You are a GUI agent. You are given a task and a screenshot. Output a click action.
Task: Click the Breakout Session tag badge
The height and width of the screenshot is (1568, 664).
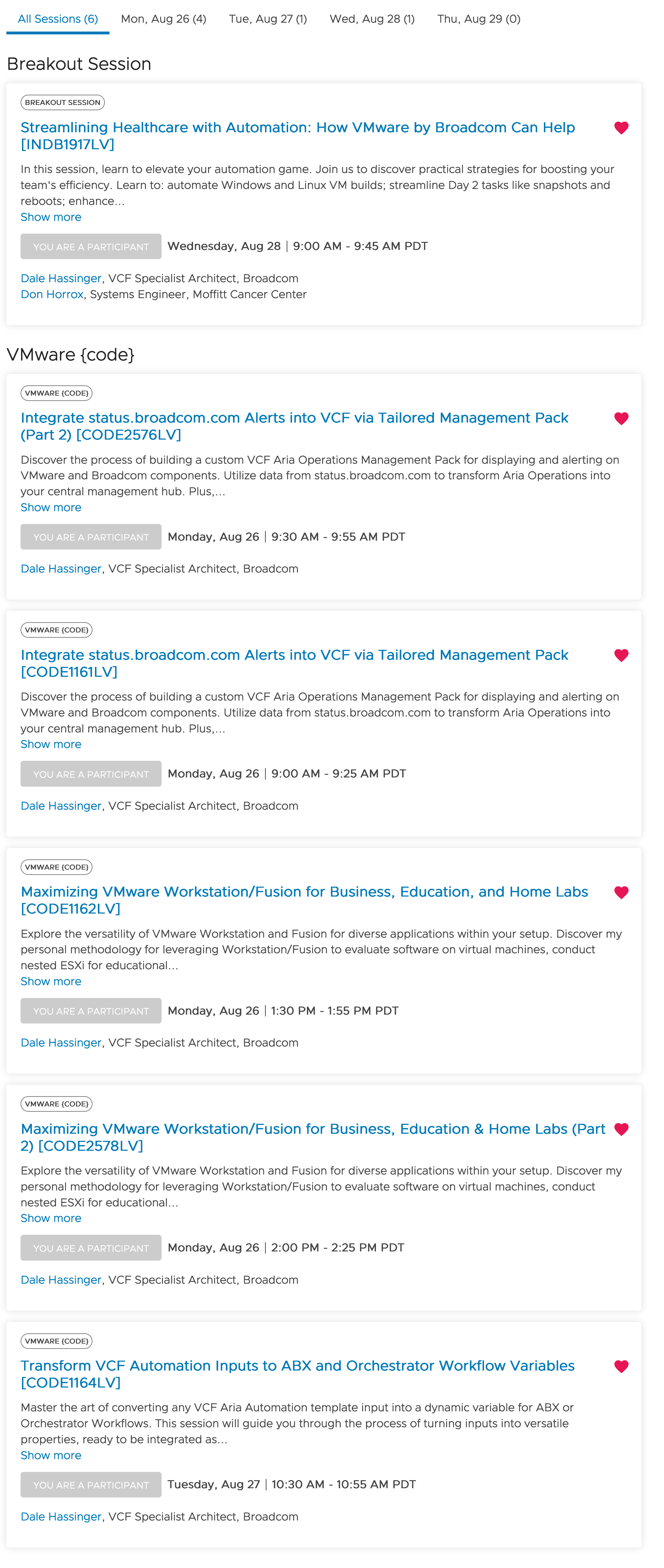coord(62,102)
